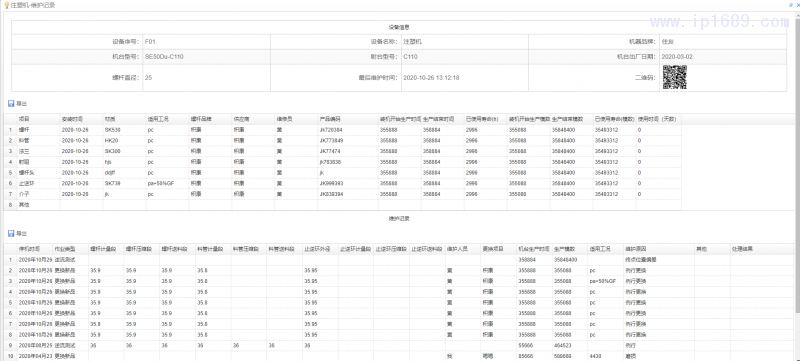The width and height of the screenshot is (800, 361).
Task: Select factory date value 2020-03-02
Action: coord(677,57)
